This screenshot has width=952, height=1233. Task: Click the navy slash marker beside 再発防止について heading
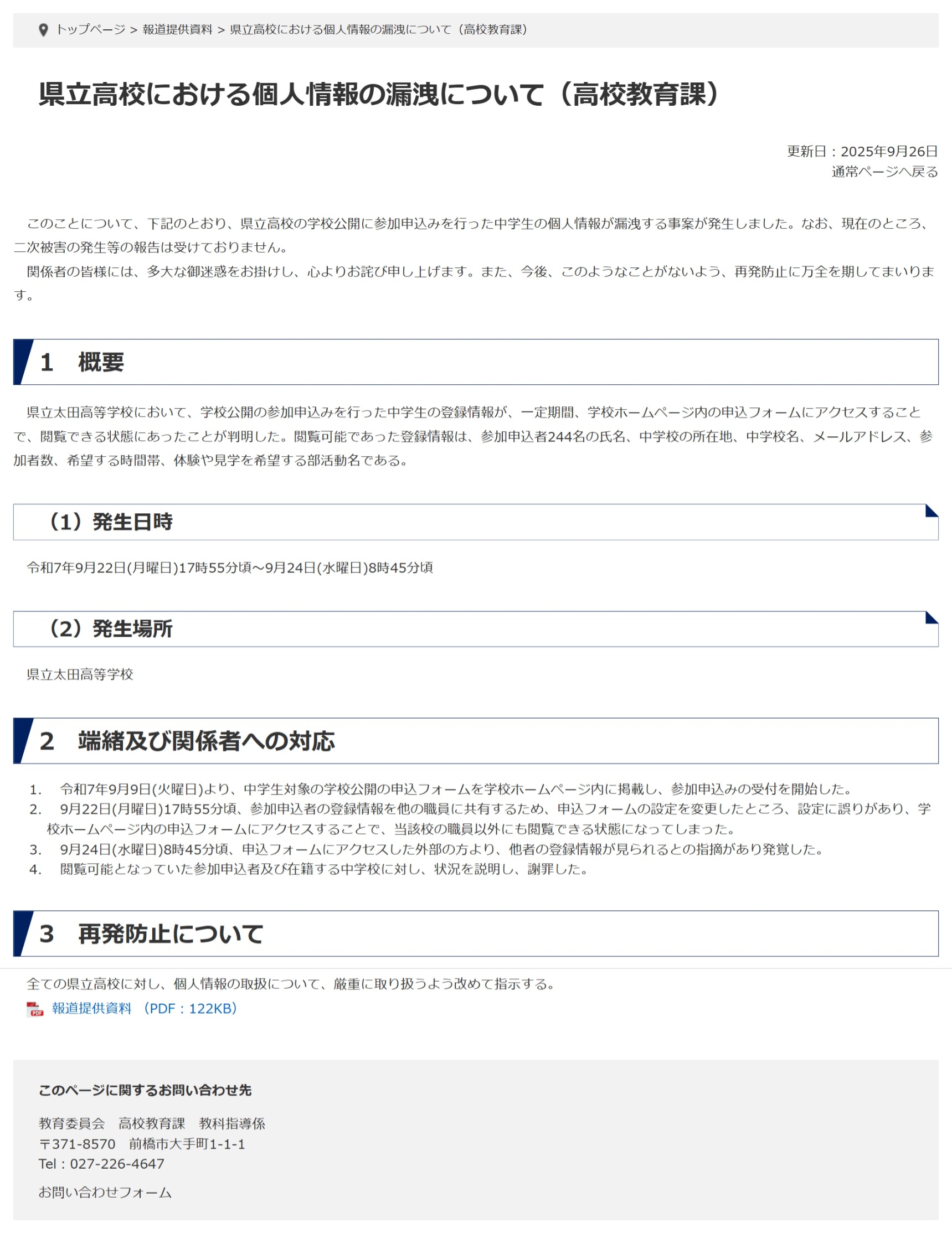[x=23, y=933]
